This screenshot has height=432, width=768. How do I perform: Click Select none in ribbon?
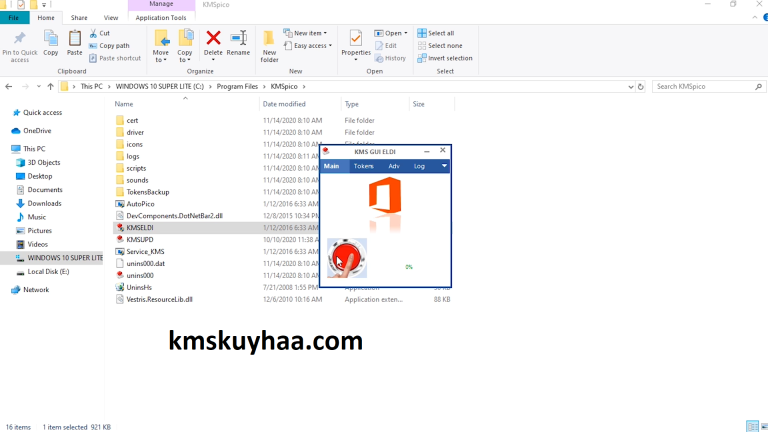click(440, 46)
